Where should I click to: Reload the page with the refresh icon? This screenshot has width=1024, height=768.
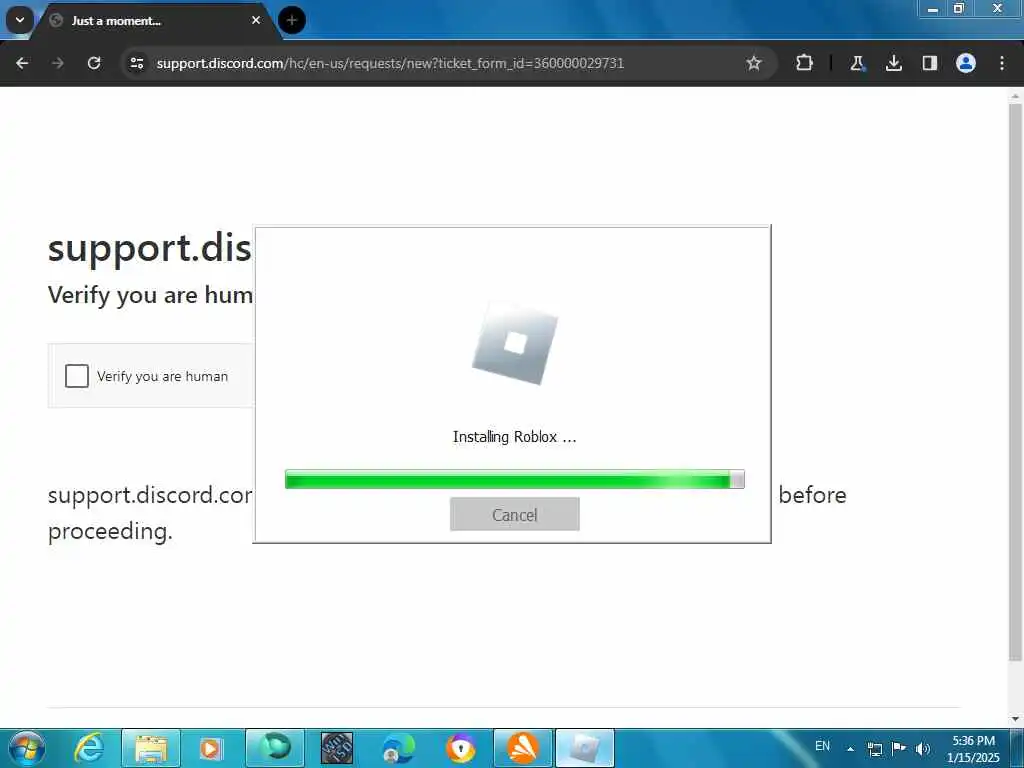tap(94, 63)
